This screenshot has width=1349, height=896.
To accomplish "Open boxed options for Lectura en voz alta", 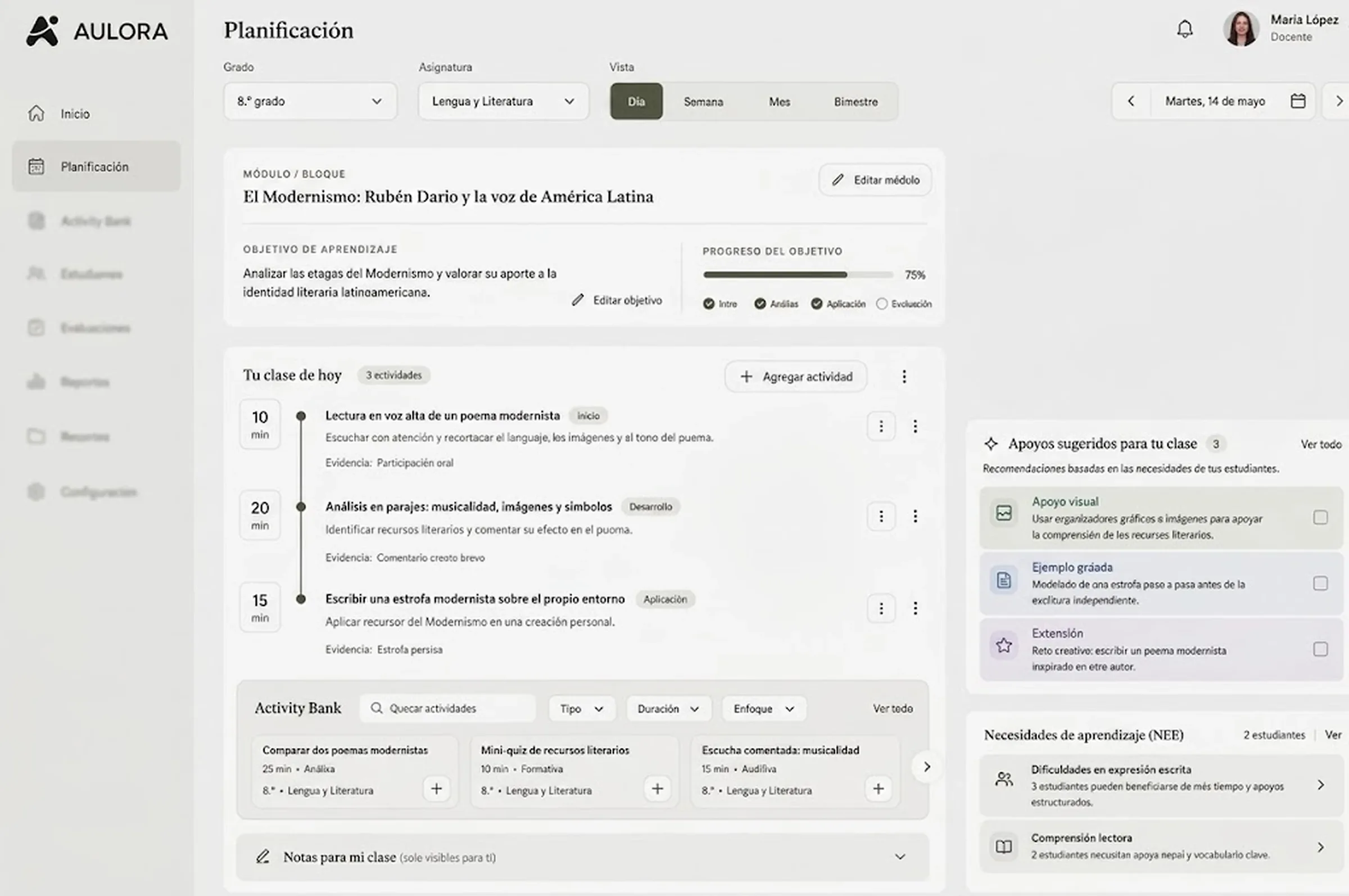I will 880,426.
